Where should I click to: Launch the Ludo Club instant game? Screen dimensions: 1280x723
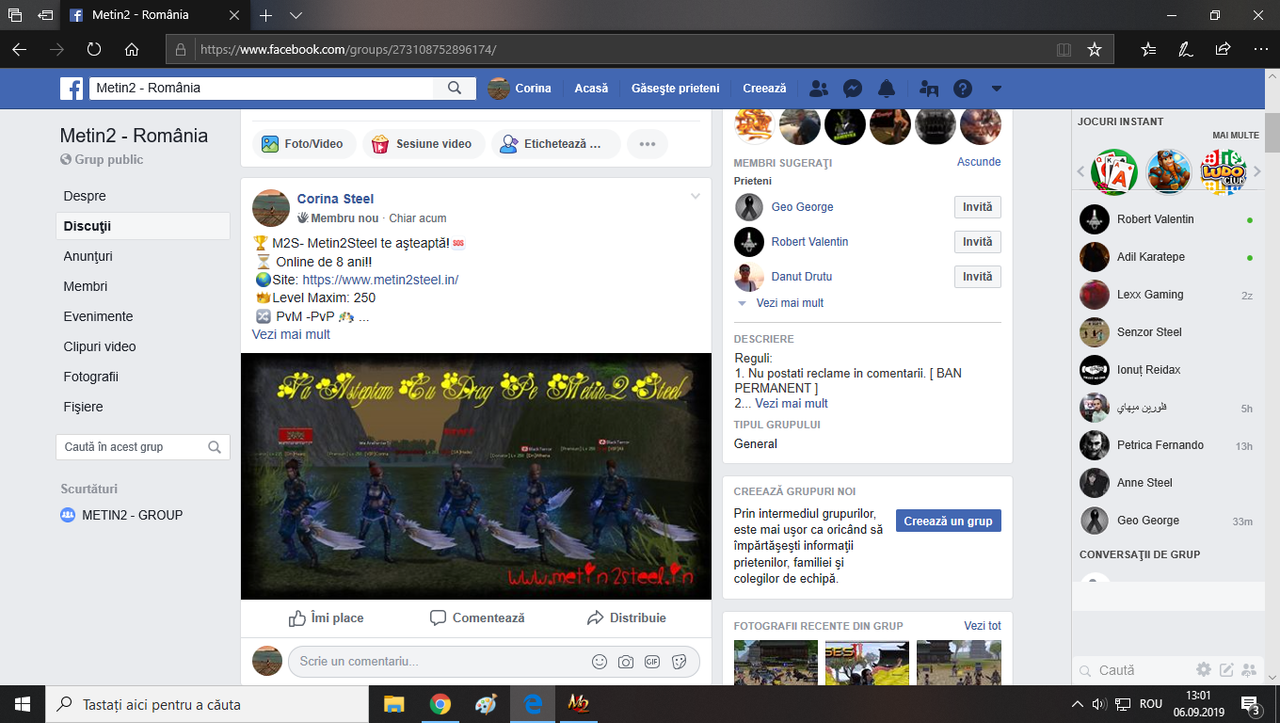1222,172
